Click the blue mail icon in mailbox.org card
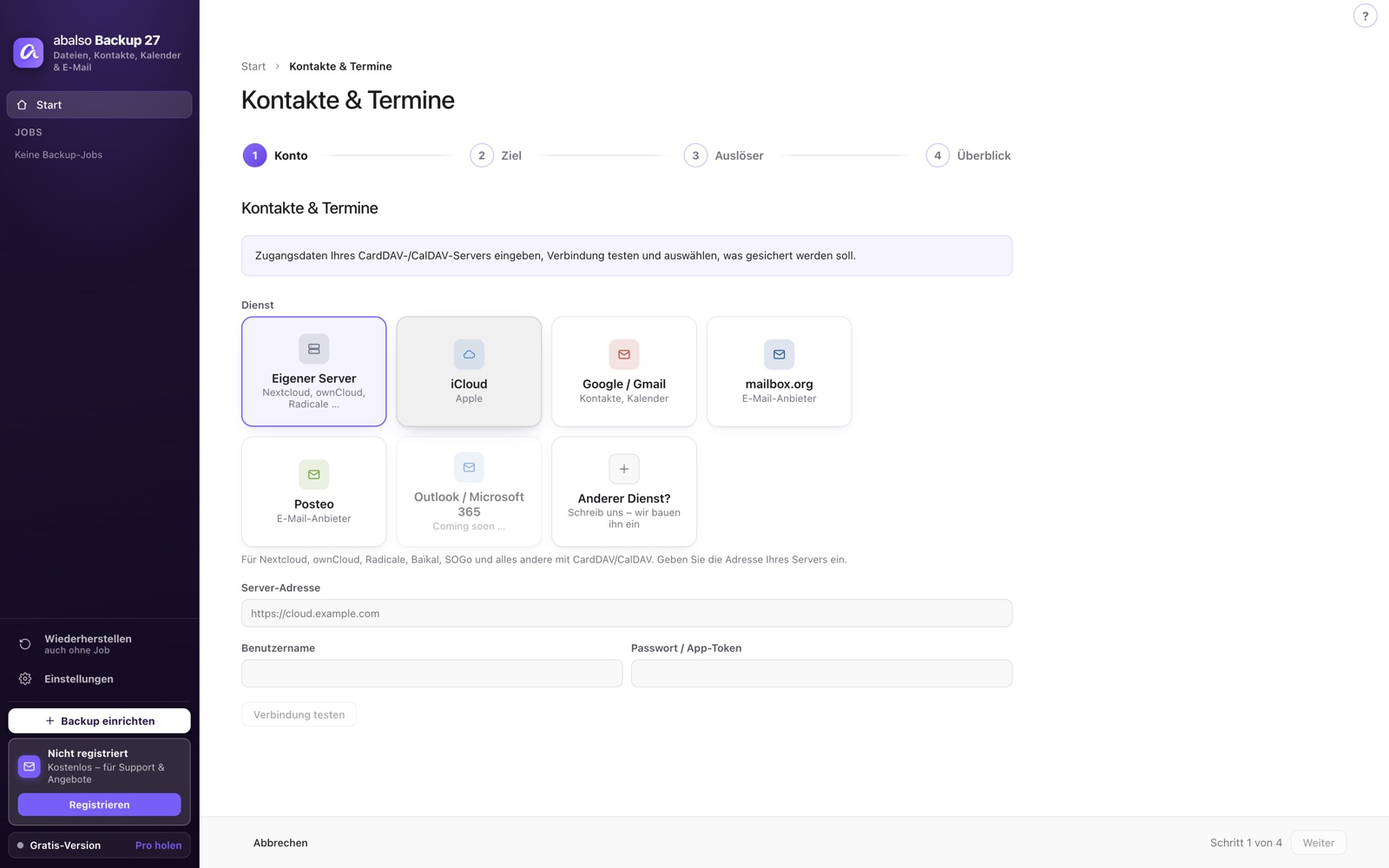This screenshot has height=868, width=1389. click(779, 354)
